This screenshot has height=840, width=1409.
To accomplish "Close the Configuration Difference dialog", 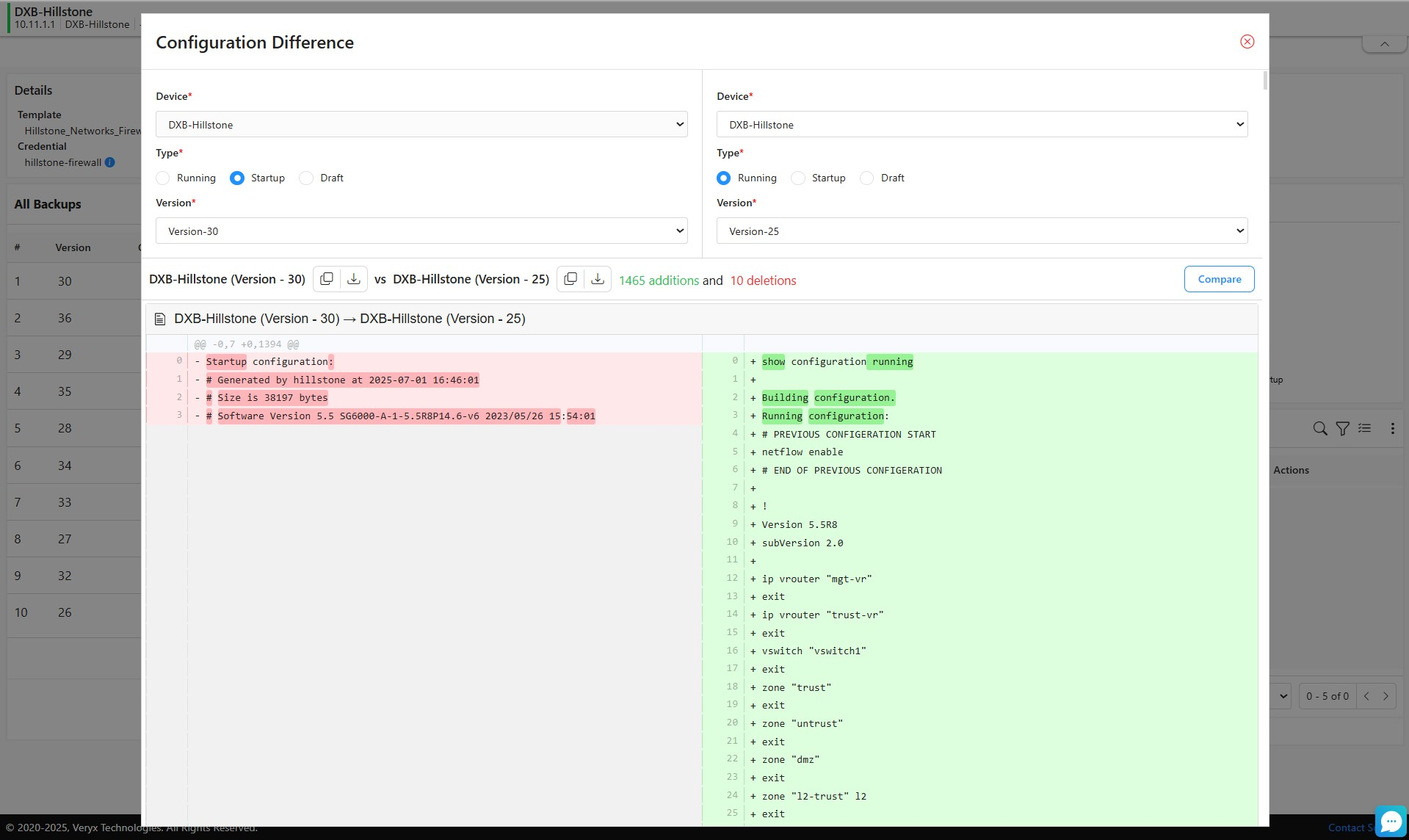I will [x=1247, y=42].
